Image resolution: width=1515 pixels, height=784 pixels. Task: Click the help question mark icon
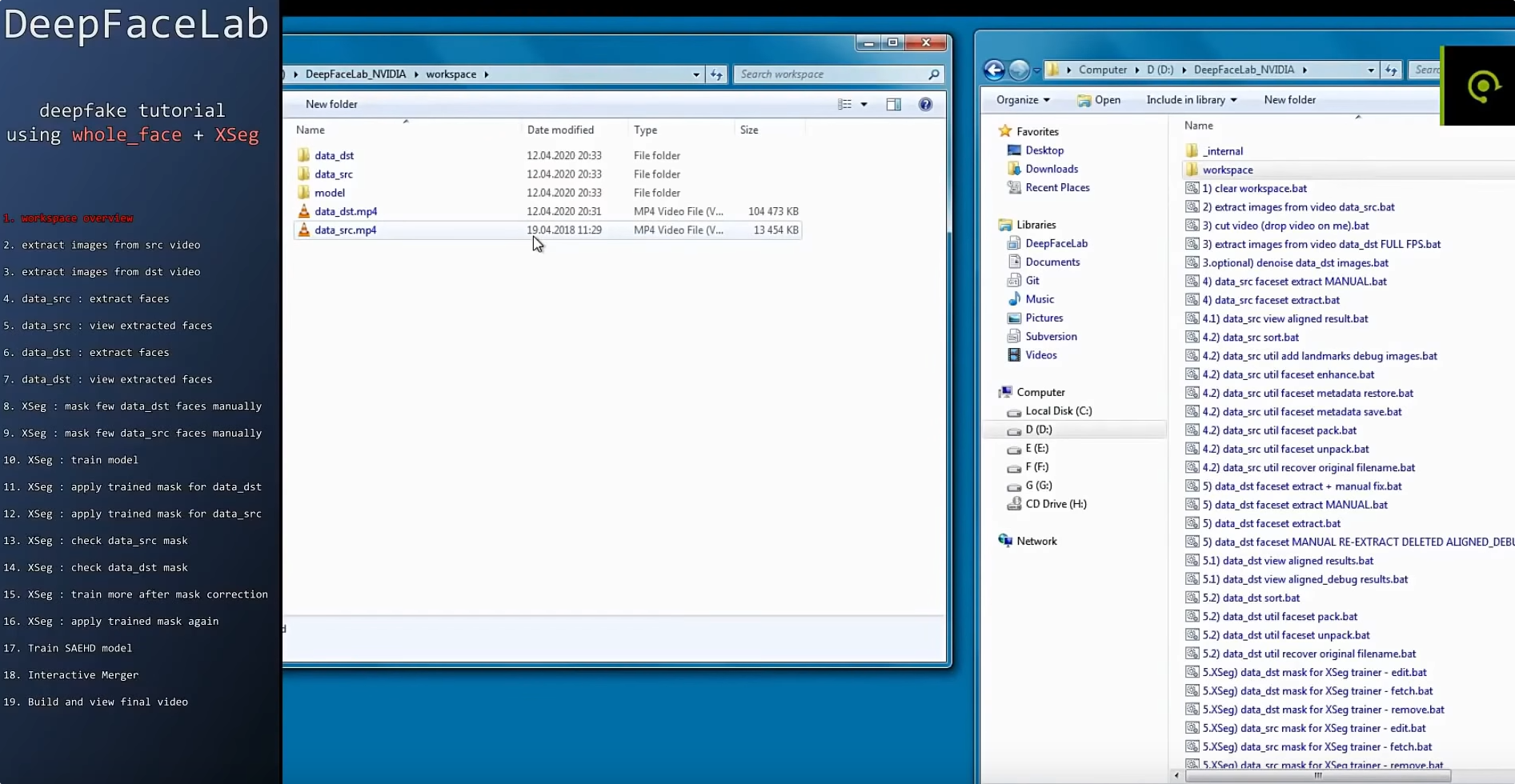925,104
